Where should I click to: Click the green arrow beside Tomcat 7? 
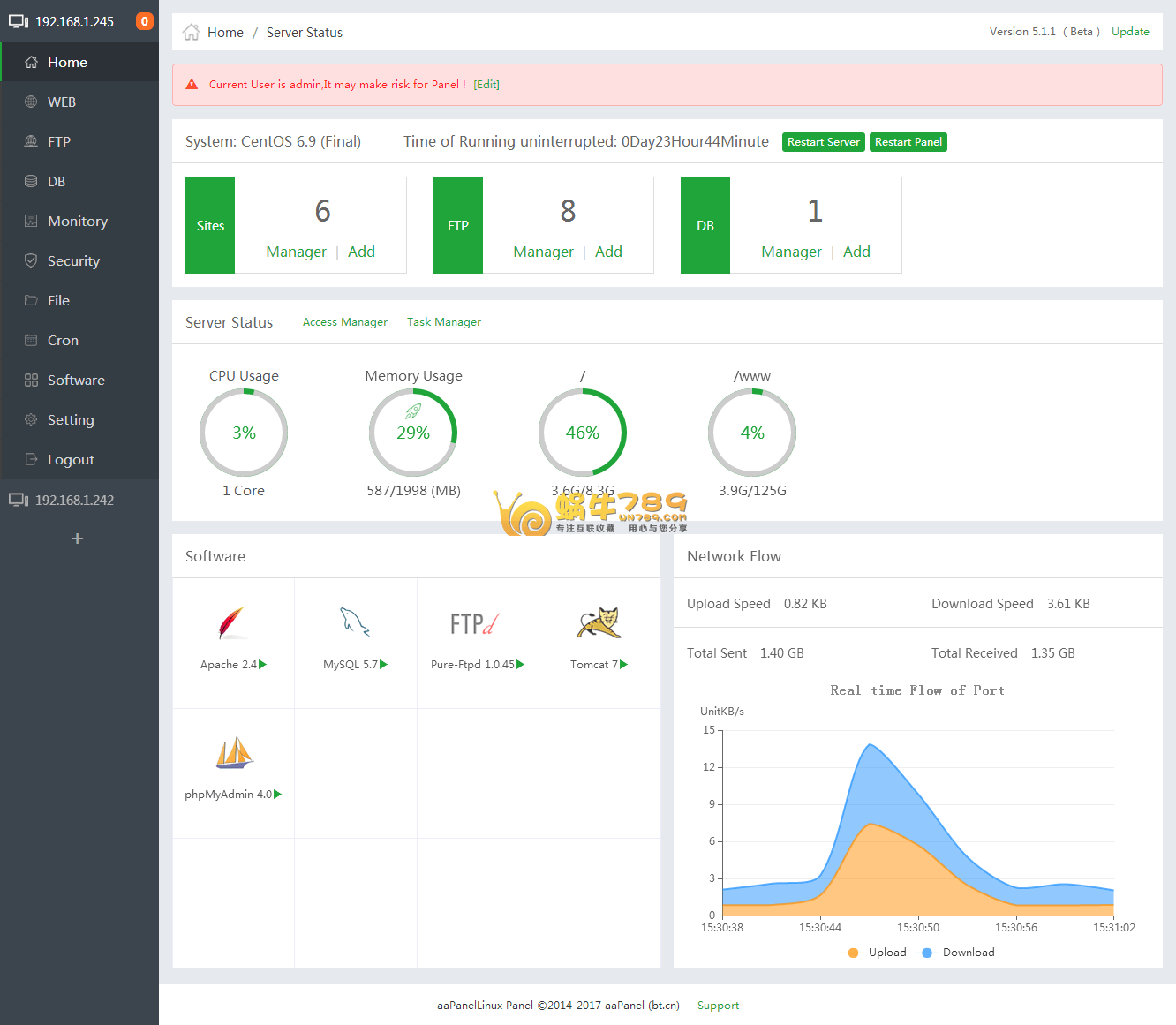(x=624, y=665)
